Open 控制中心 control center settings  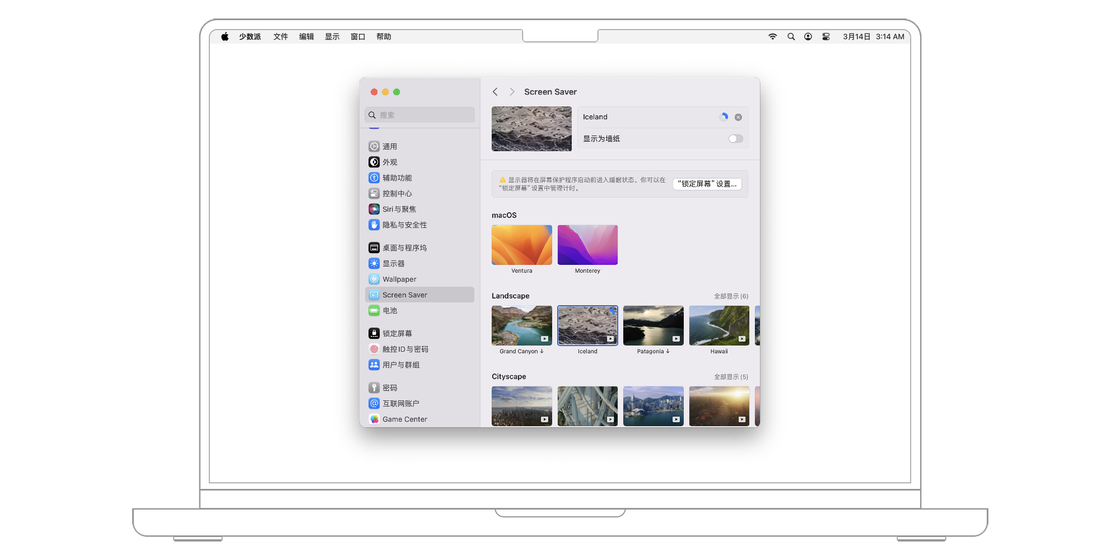click(419, 194)
